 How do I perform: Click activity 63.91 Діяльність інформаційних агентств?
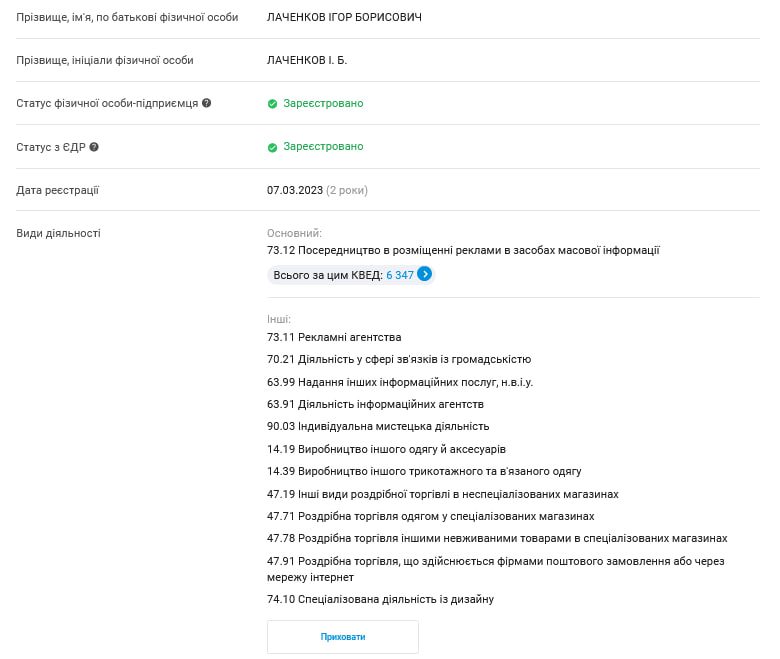[x=375, y=404]
